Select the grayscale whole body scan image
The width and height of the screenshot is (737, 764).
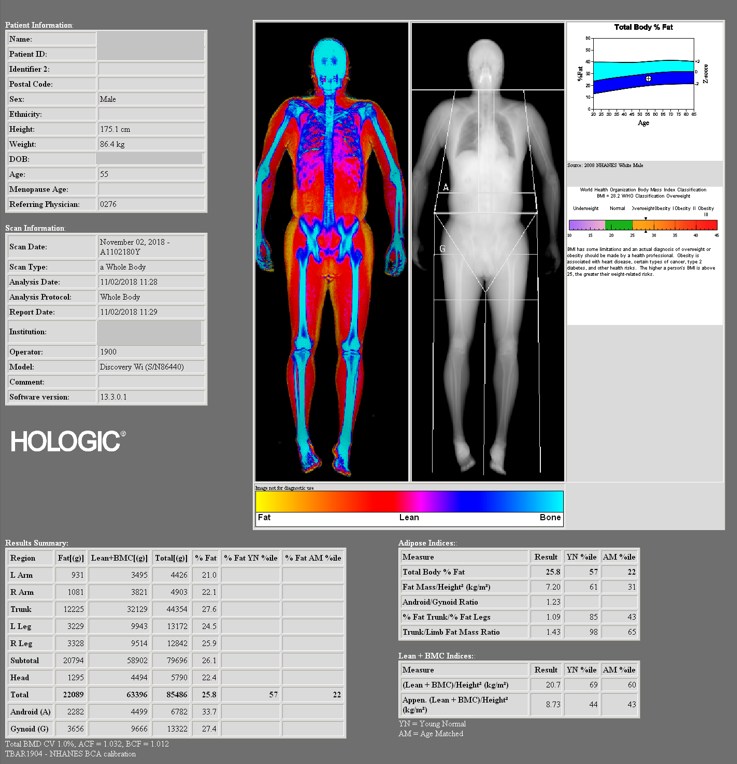pyautogui.click(x=487, y=250)
